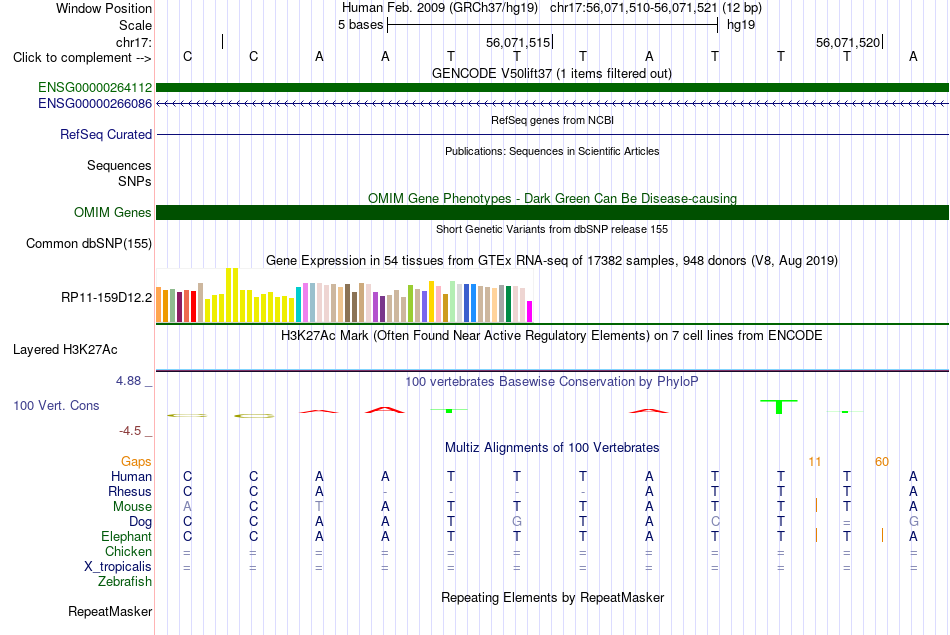Click the ENSG00000266086 intron arrow line
Image resolution: width=950 pixels, height=635 pixels.
point(552,104)
